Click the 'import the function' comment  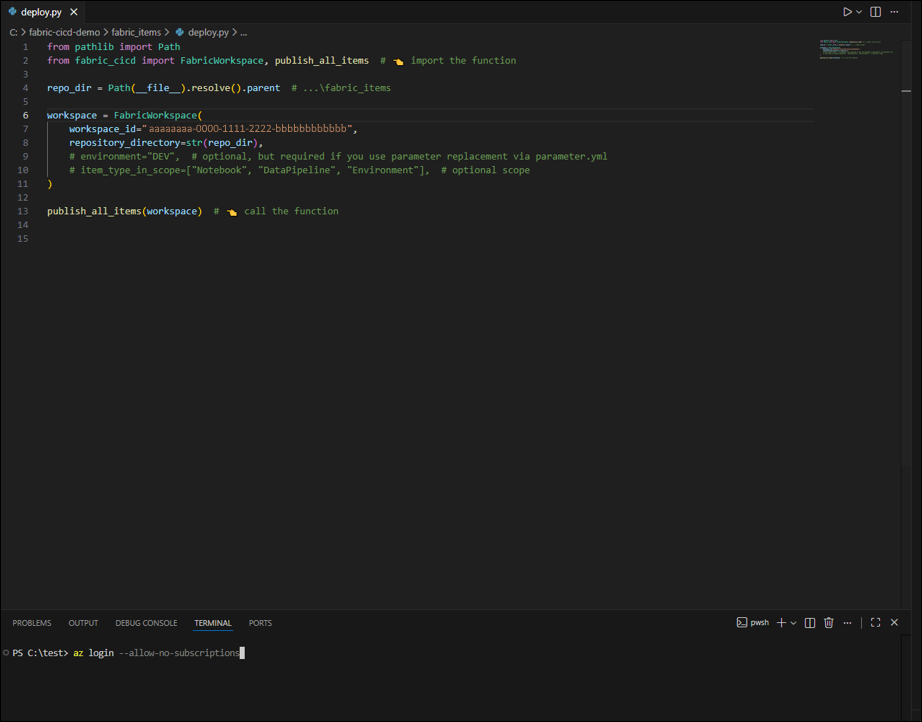[463, 61]
